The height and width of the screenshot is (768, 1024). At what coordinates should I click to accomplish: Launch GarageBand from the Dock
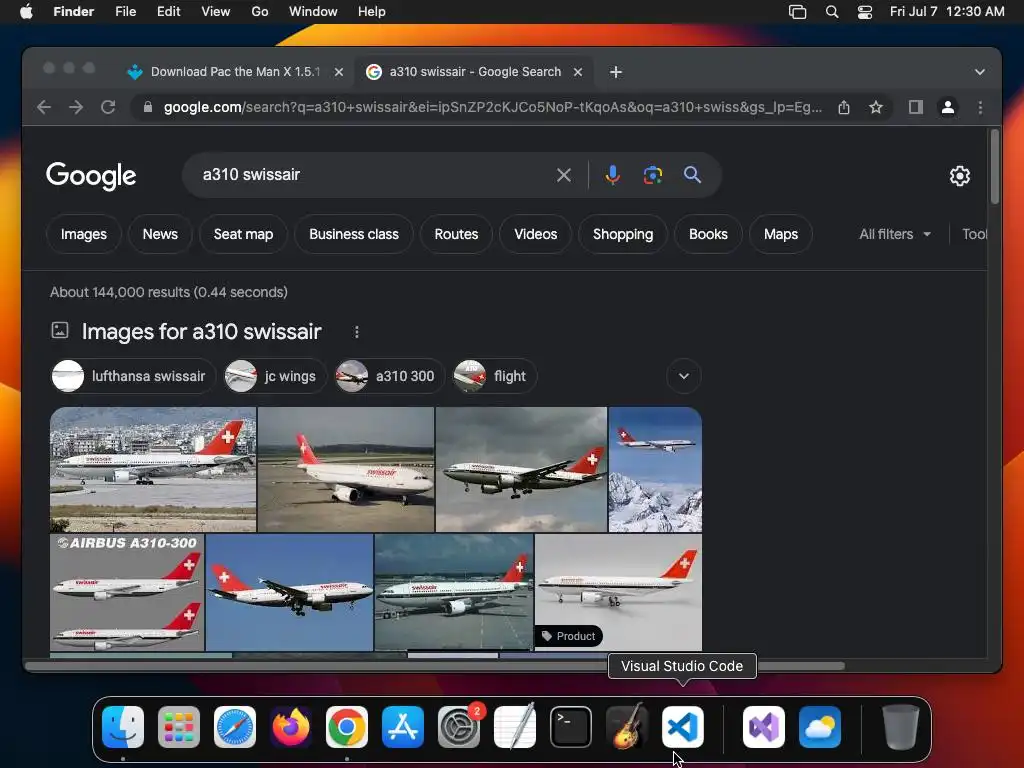627,727
